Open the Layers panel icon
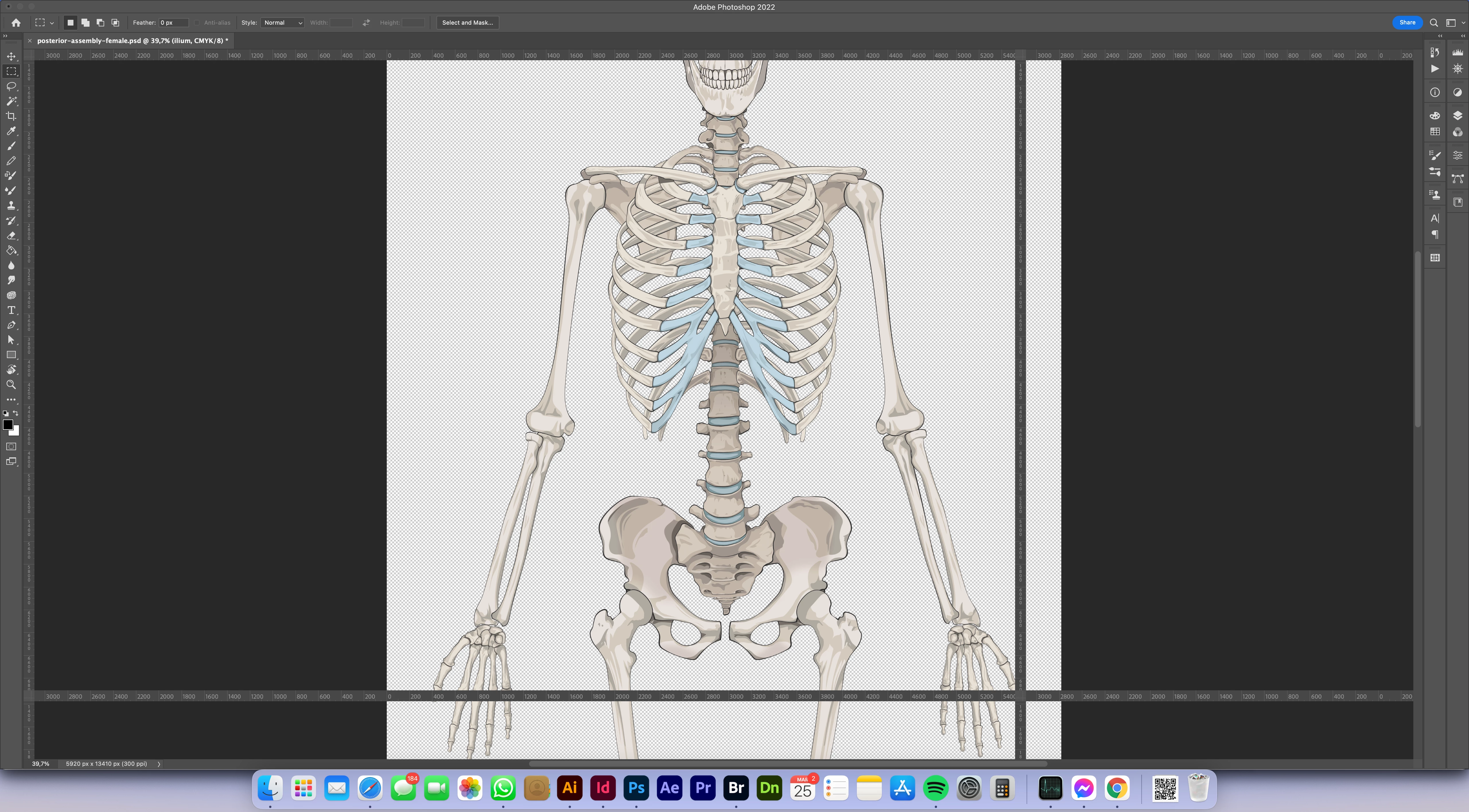 [1458, 116]
